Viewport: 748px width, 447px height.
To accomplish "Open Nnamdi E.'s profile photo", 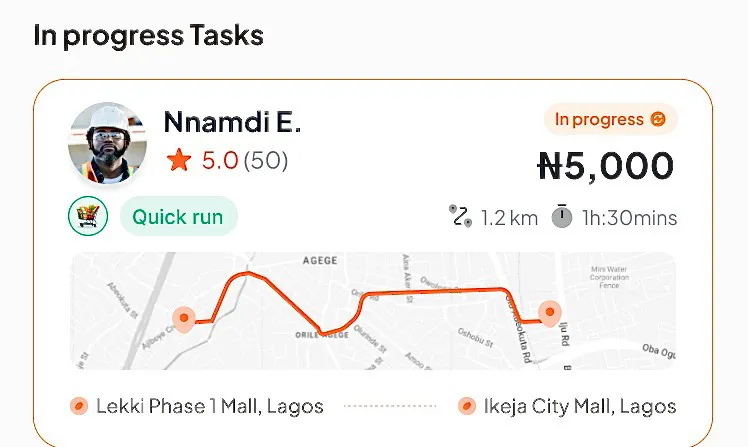I will (107, 143).
